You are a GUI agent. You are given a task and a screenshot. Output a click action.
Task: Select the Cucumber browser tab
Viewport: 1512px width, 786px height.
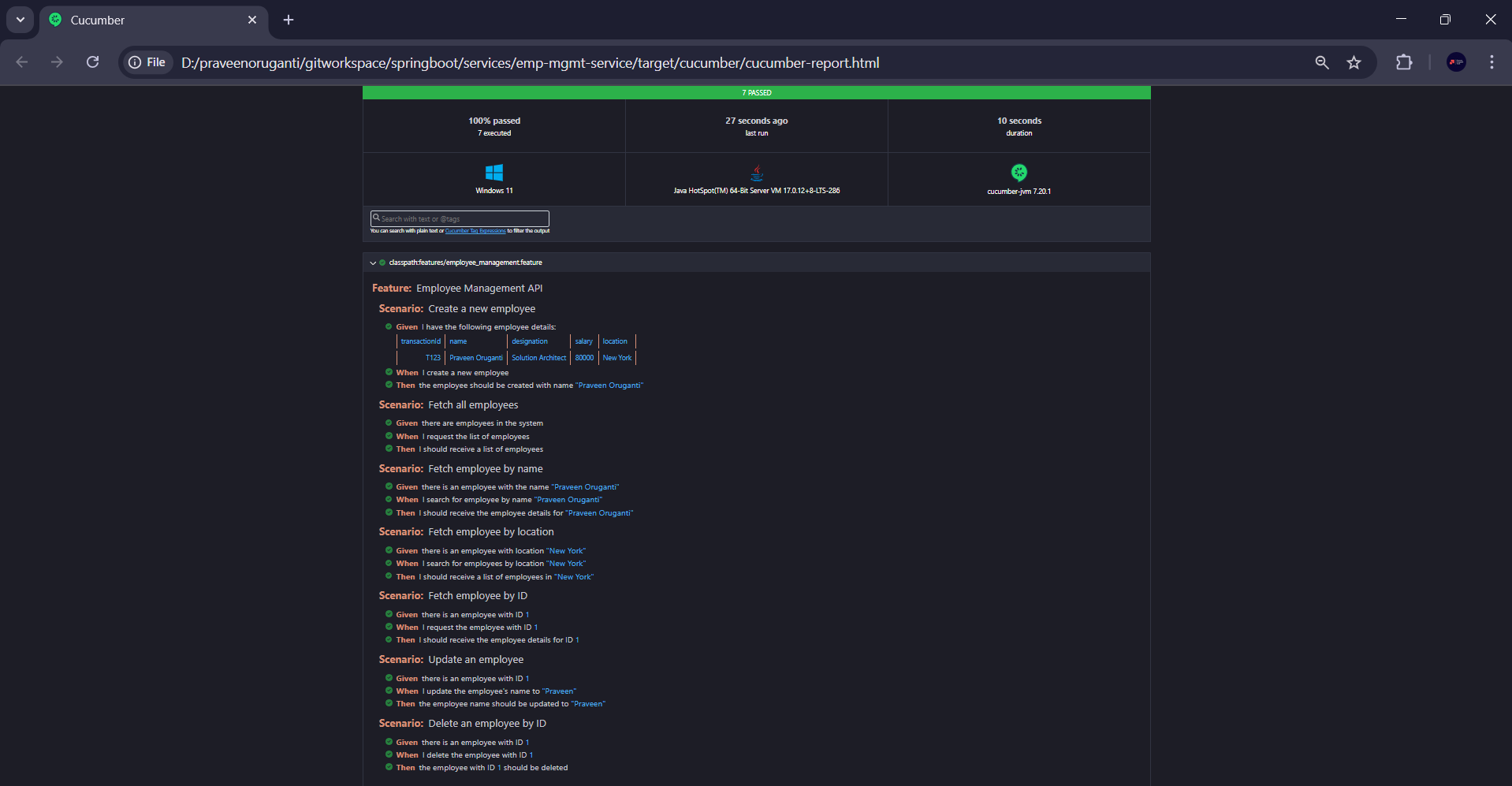click(x=154, y=20)
